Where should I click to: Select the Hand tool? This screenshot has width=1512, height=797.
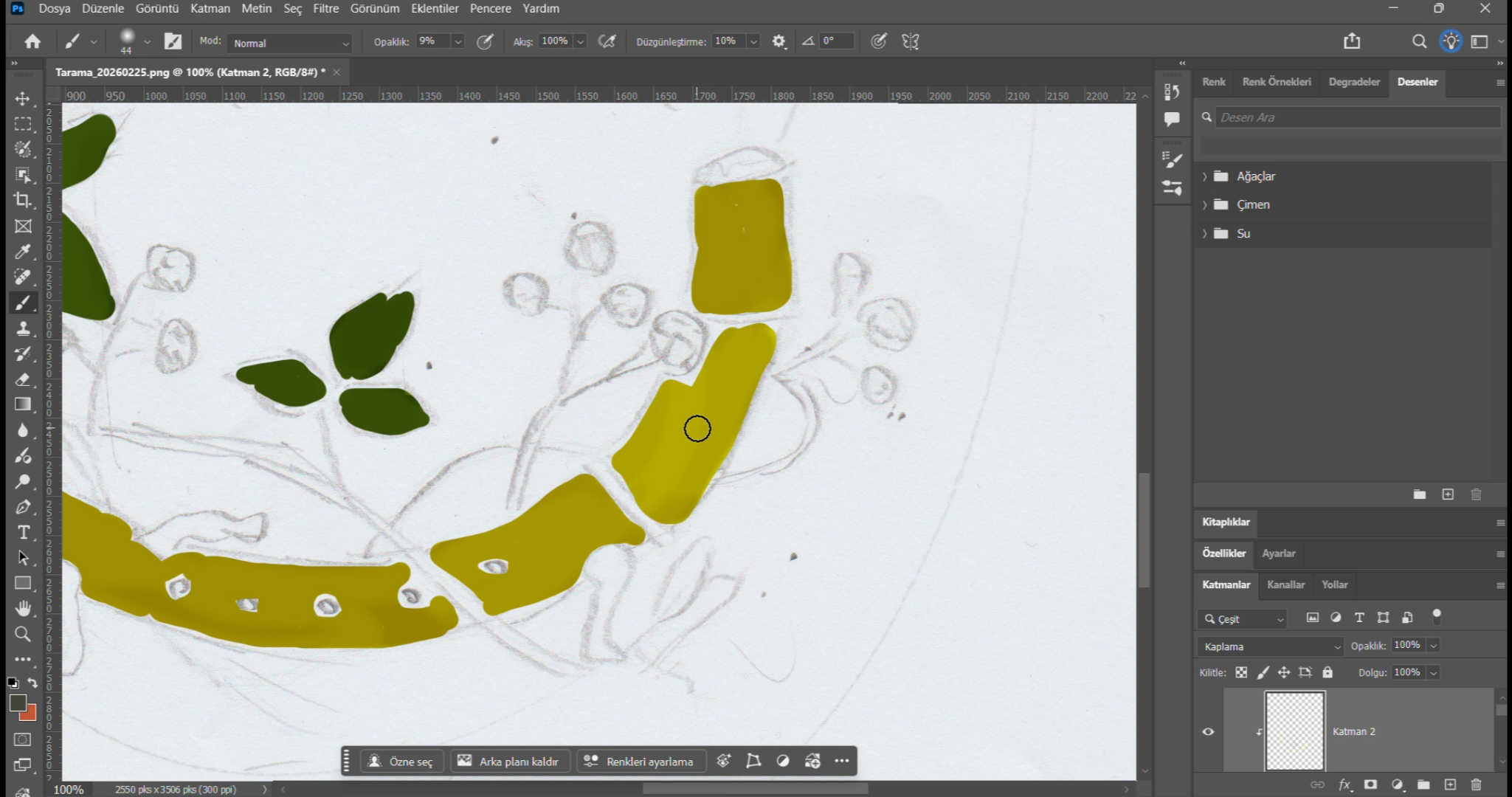coord(23,609)
